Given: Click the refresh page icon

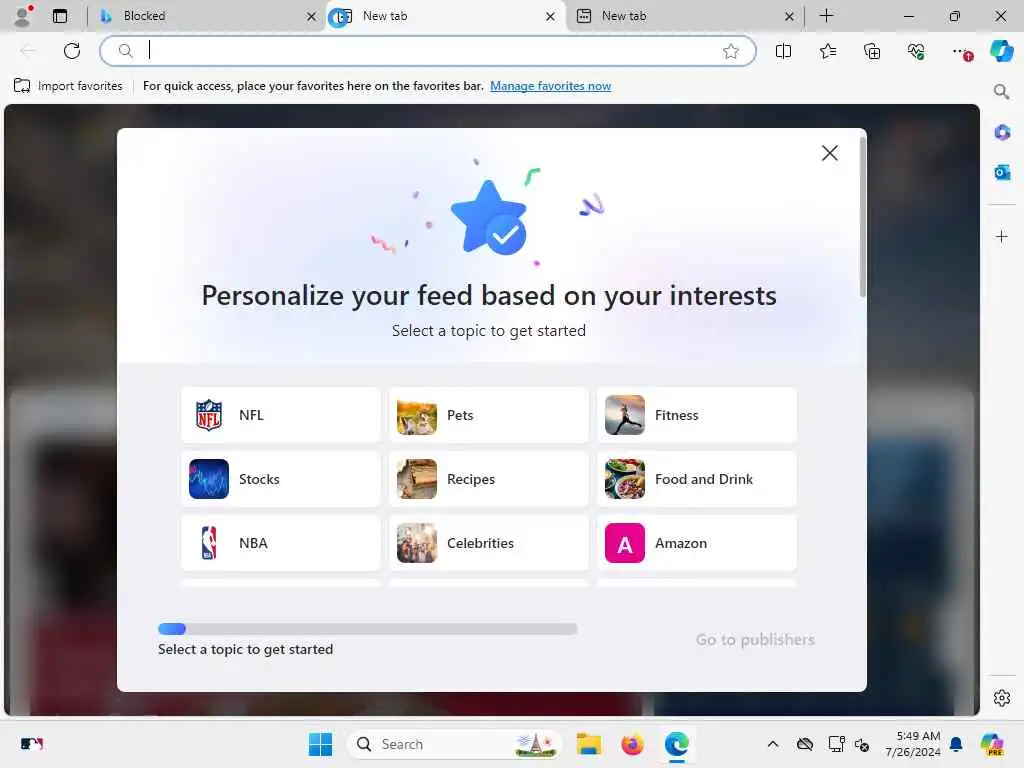Looking at the screenshot, I should point(72,51).
